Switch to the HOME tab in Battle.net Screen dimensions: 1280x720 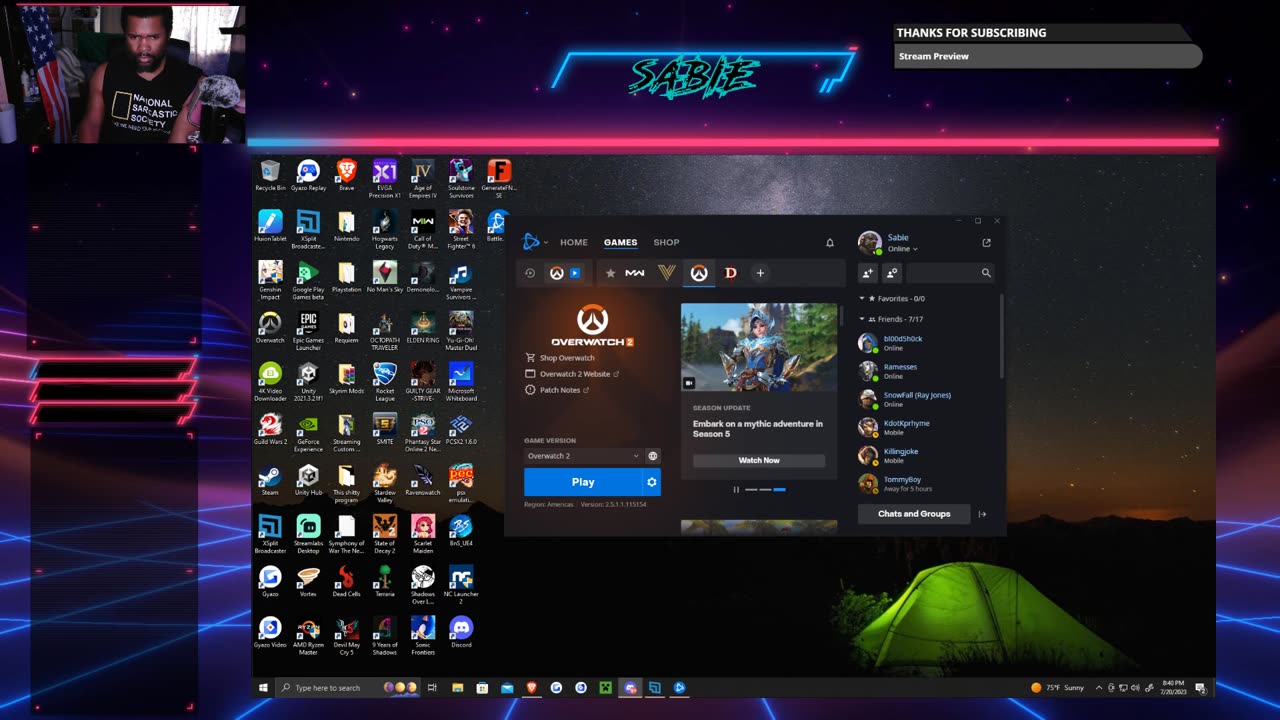pyautogui.click(x=574, y=242)
